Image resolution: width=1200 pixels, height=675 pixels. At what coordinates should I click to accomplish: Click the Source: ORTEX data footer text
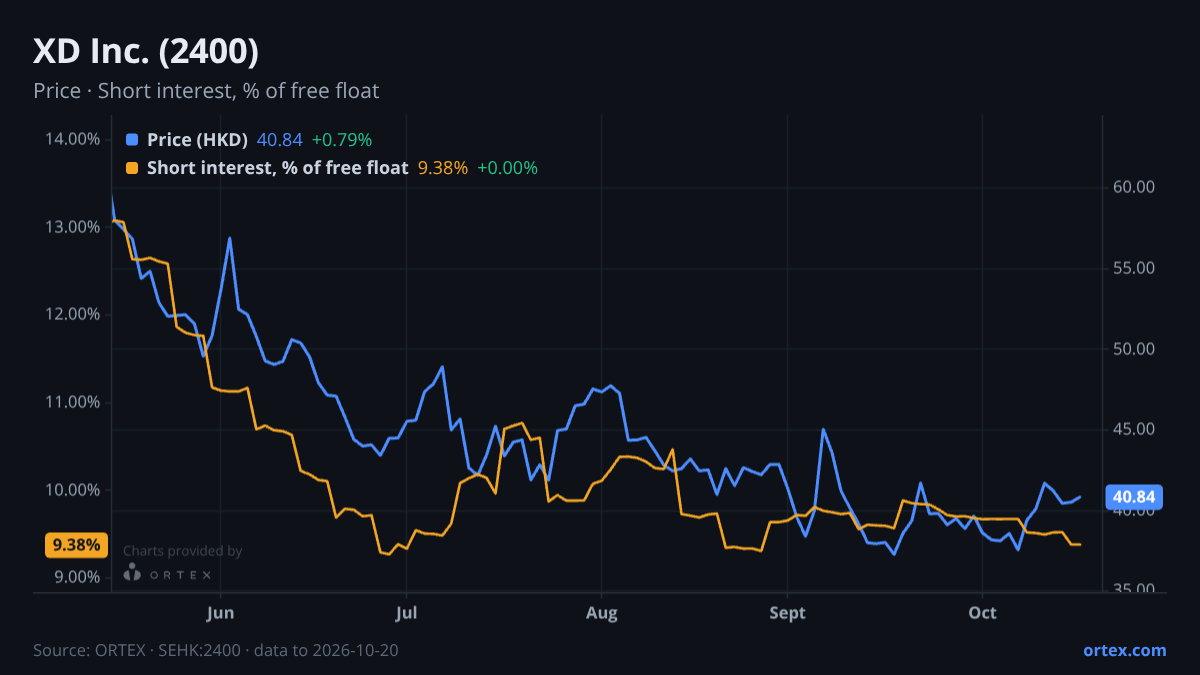(216, 650)
